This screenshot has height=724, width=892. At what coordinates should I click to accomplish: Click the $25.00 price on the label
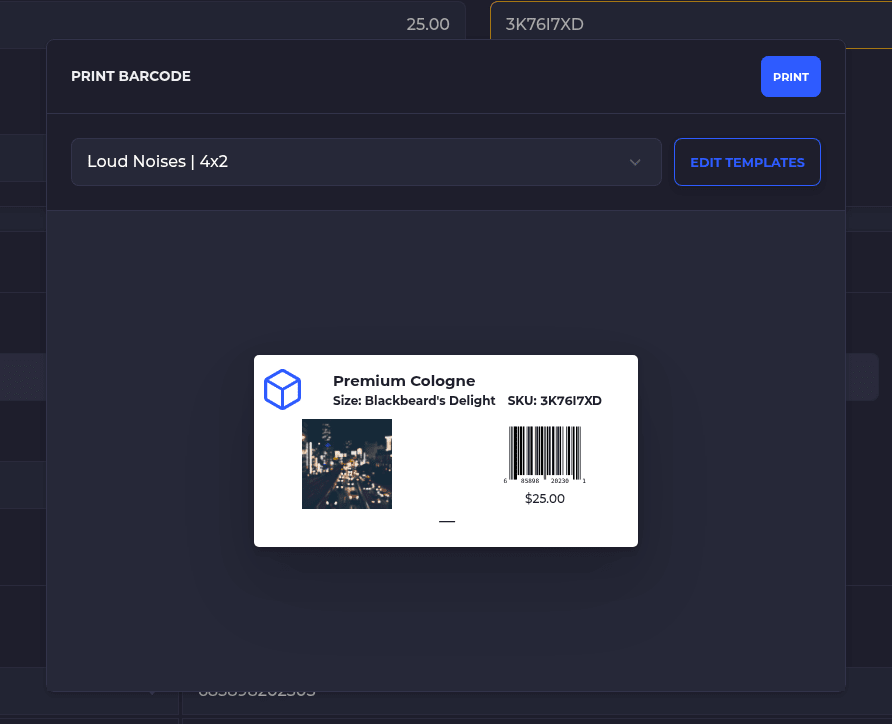click(x=544, y=499)
